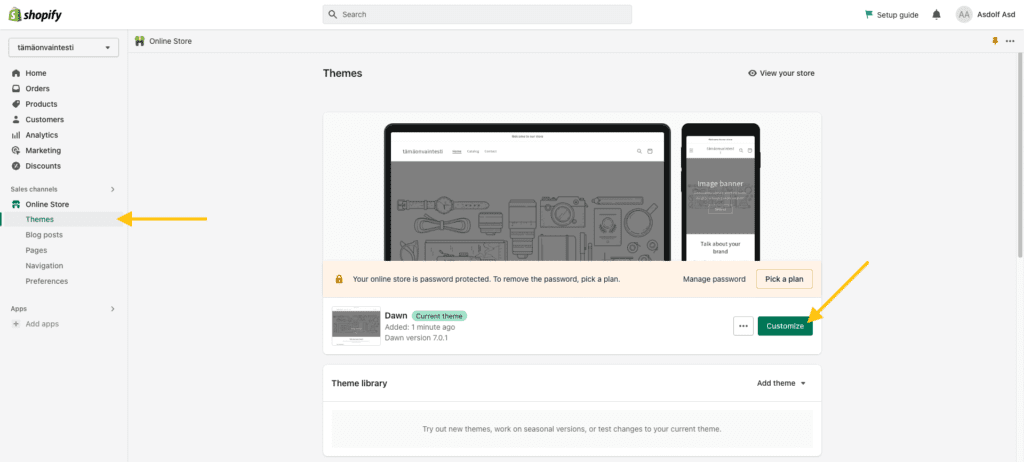Click the Analytics bar chart icon

pos(16,135)
